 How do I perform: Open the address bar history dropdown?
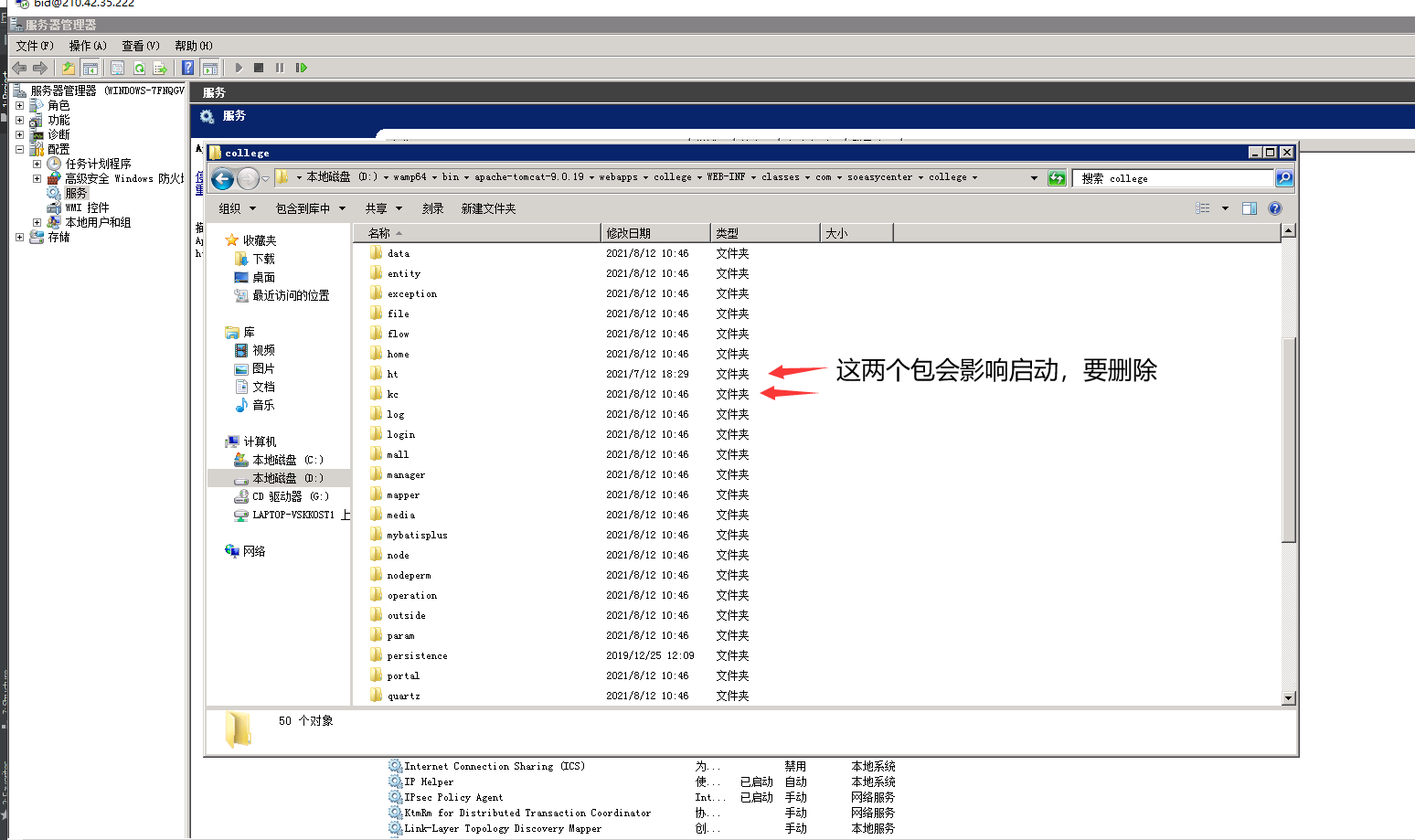click(x=1034, y=178)
